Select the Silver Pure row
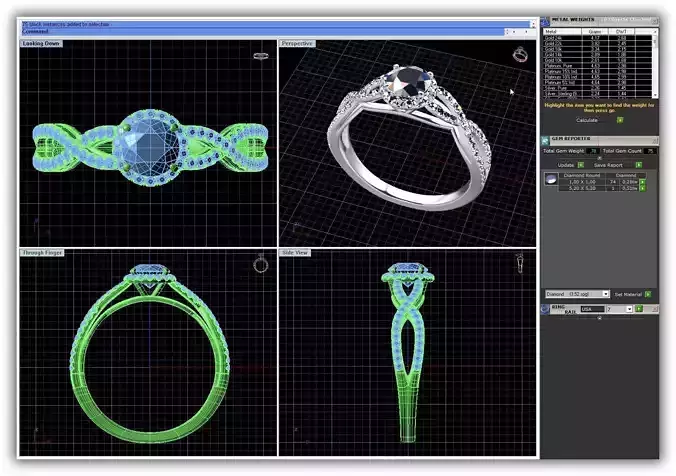 point(598,88)
